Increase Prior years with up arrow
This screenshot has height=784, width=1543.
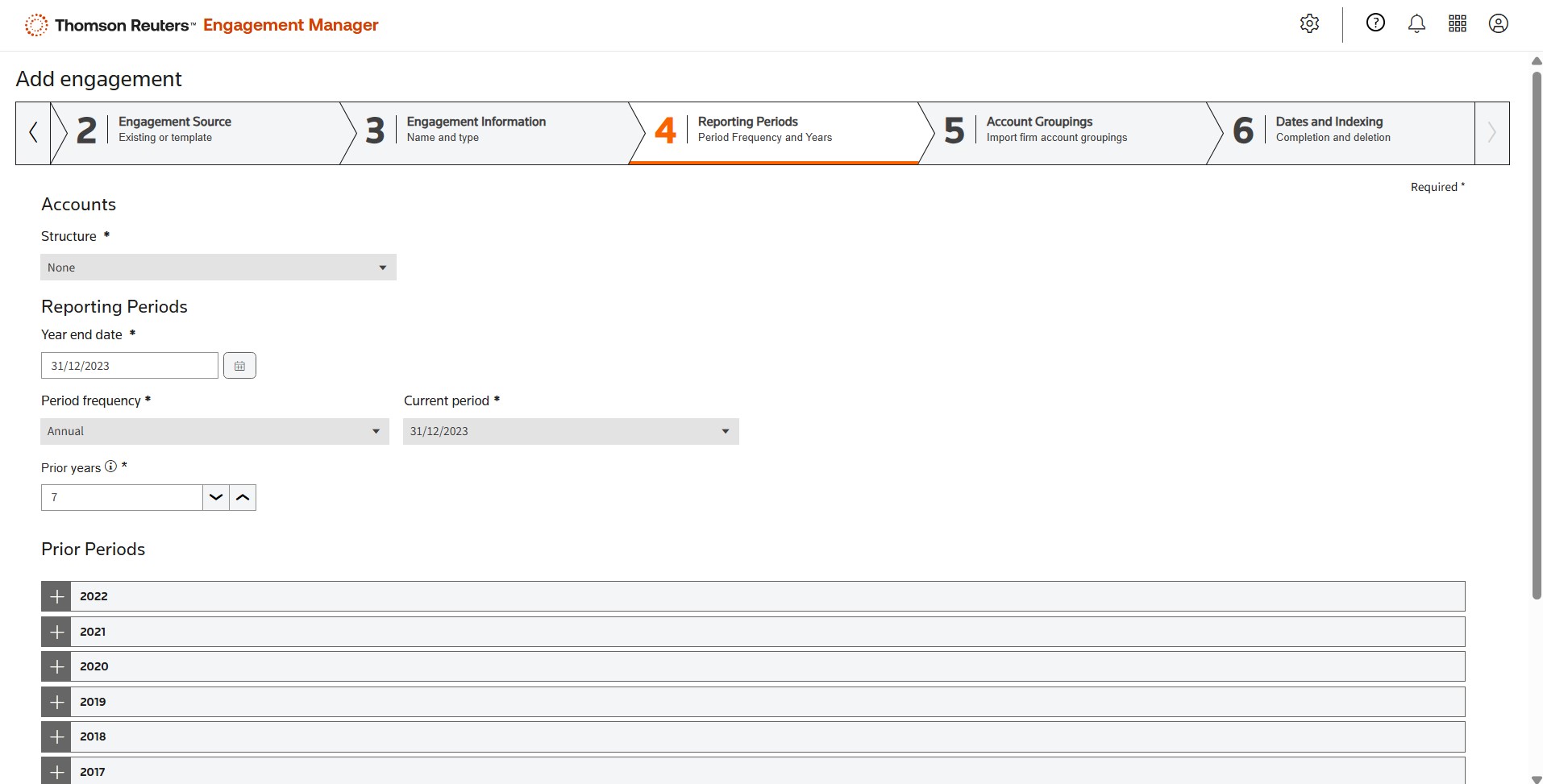coord(243,498)
